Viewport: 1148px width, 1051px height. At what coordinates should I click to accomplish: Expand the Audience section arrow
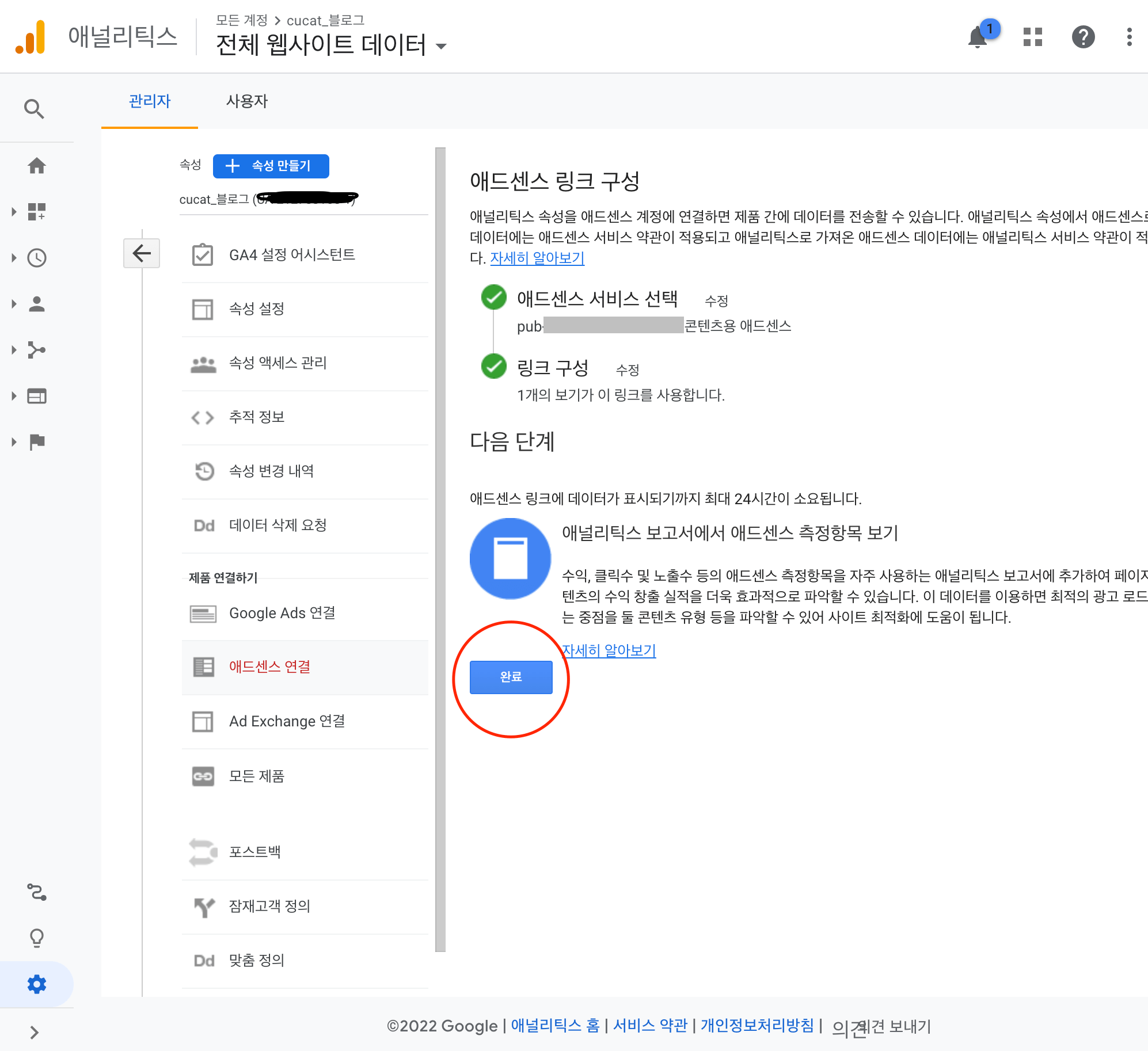tap(14, 304)
